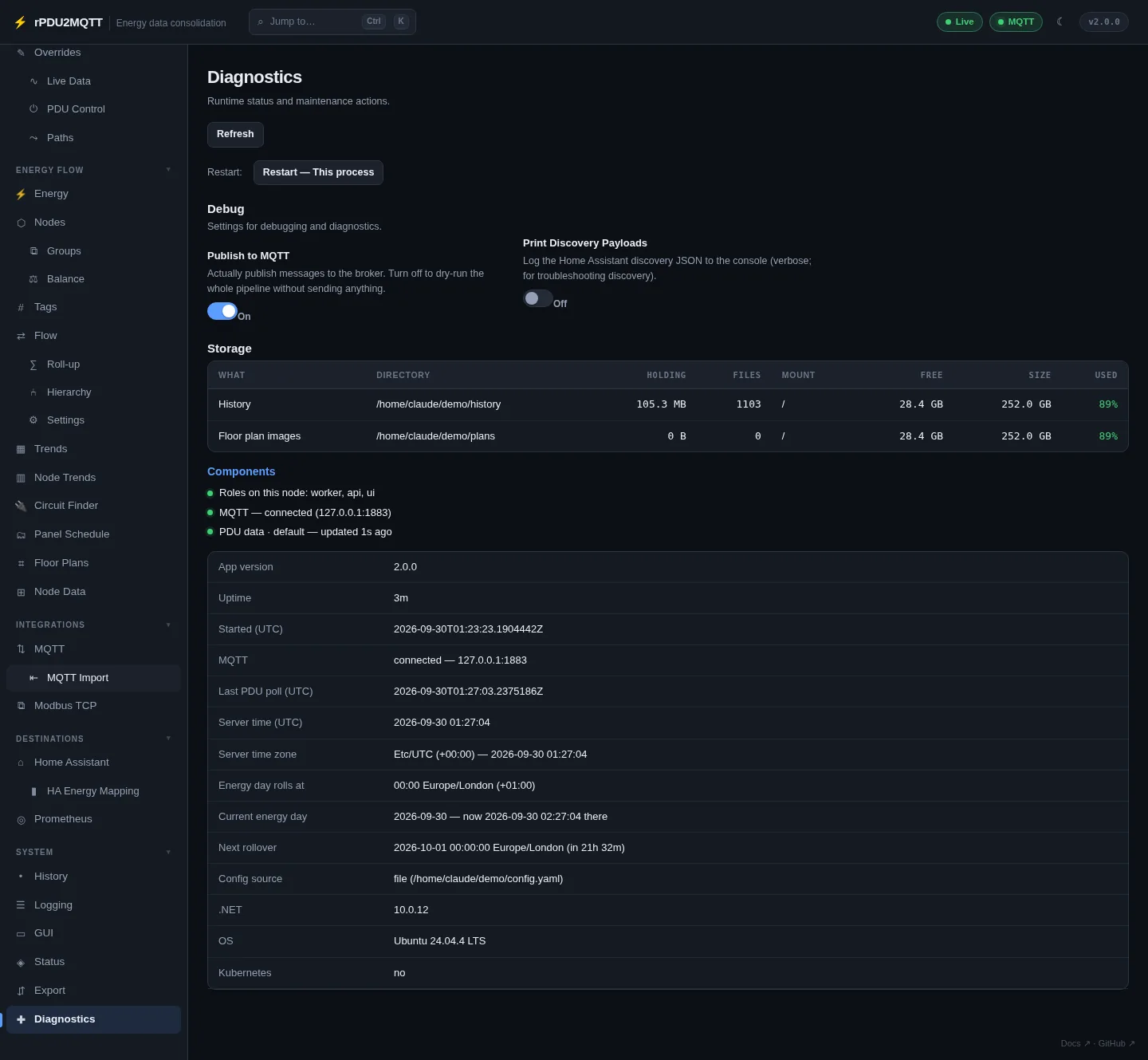This screenshot has width=1148, height=1060.
Task: Click the Floor plan images row label
Action: [259, 436]
